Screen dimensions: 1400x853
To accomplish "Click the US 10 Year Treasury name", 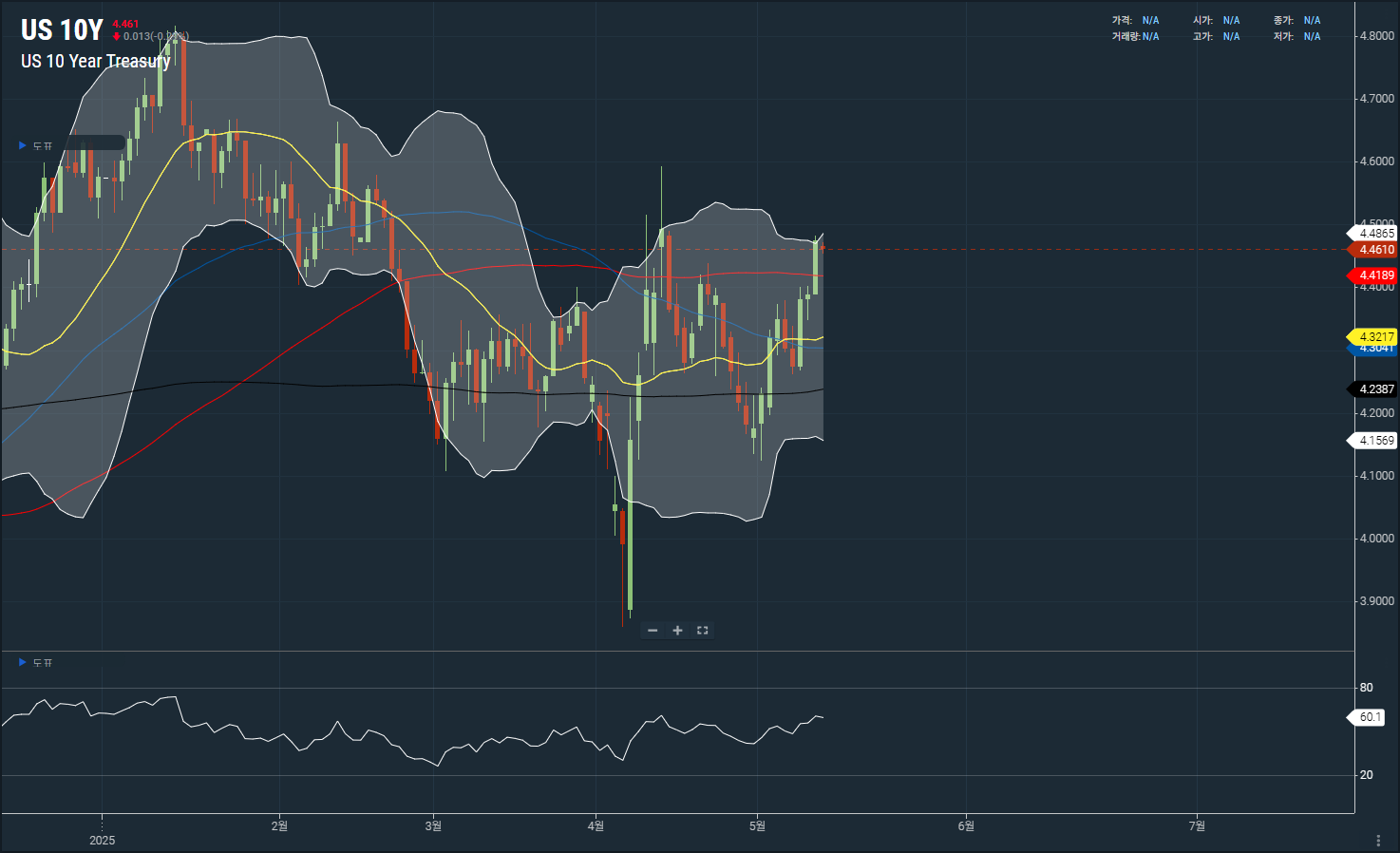I will [x=95, y=61].
